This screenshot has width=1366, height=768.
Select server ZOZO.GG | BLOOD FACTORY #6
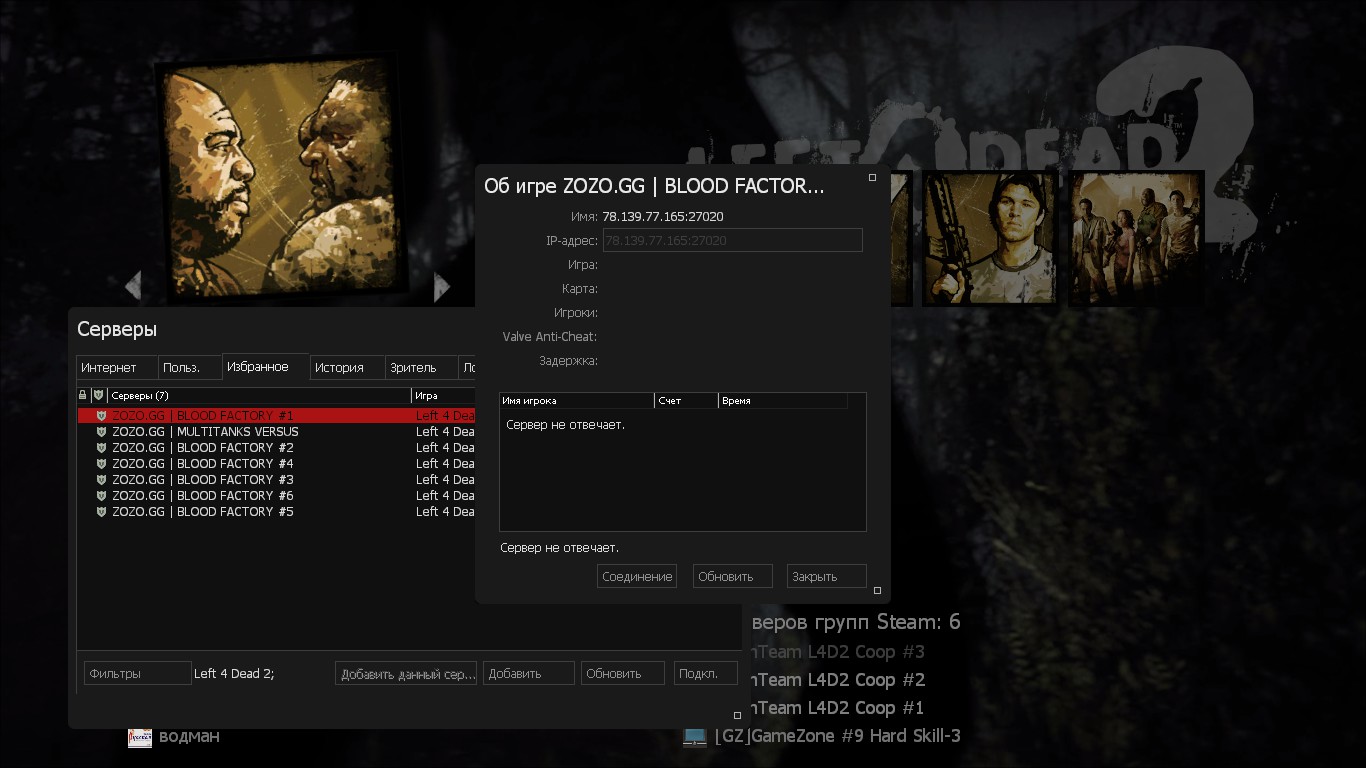[276, 495]
